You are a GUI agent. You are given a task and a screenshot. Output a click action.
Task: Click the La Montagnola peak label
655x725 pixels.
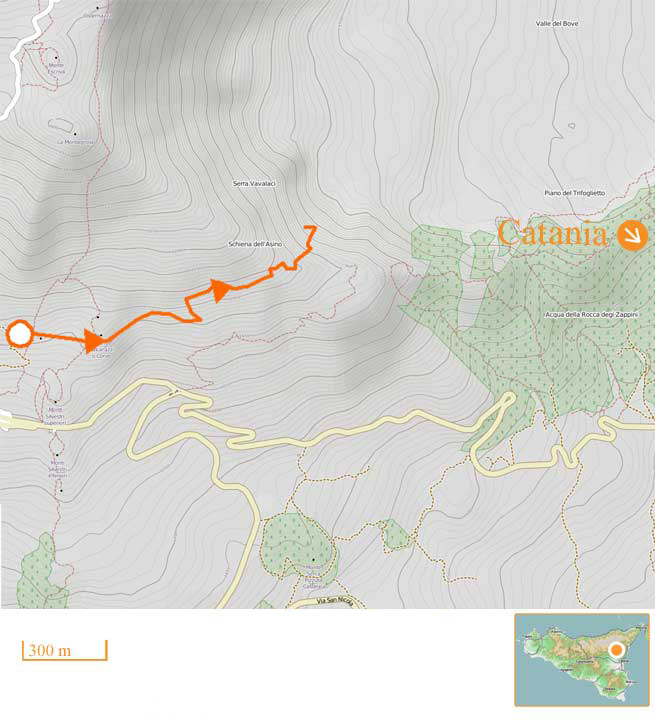click(x=76, y=142)
